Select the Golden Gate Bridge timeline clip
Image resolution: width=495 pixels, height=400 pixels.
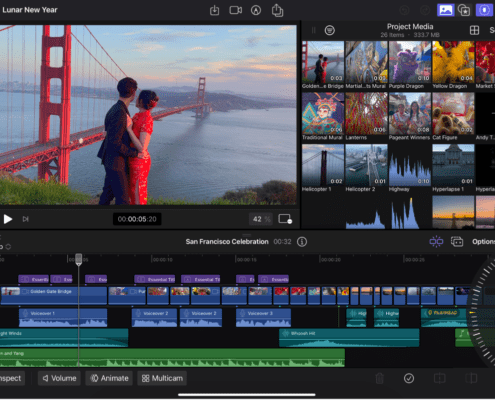pyautogui.click(x=54, y=295)
